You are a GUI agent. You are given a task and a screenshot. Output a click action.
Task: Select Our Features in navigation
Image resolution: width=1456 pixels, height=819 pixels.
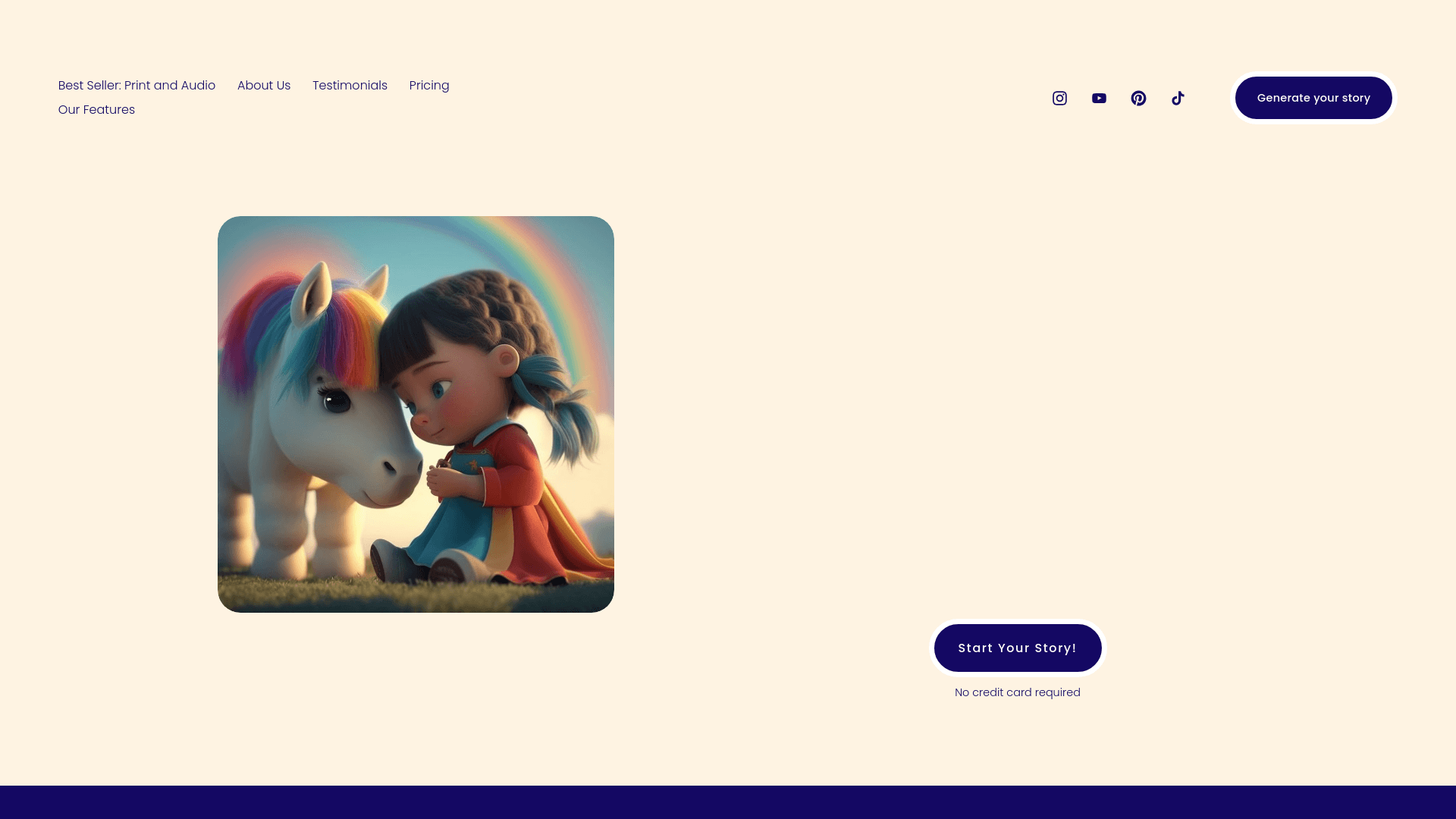click(x=96, y=110)
